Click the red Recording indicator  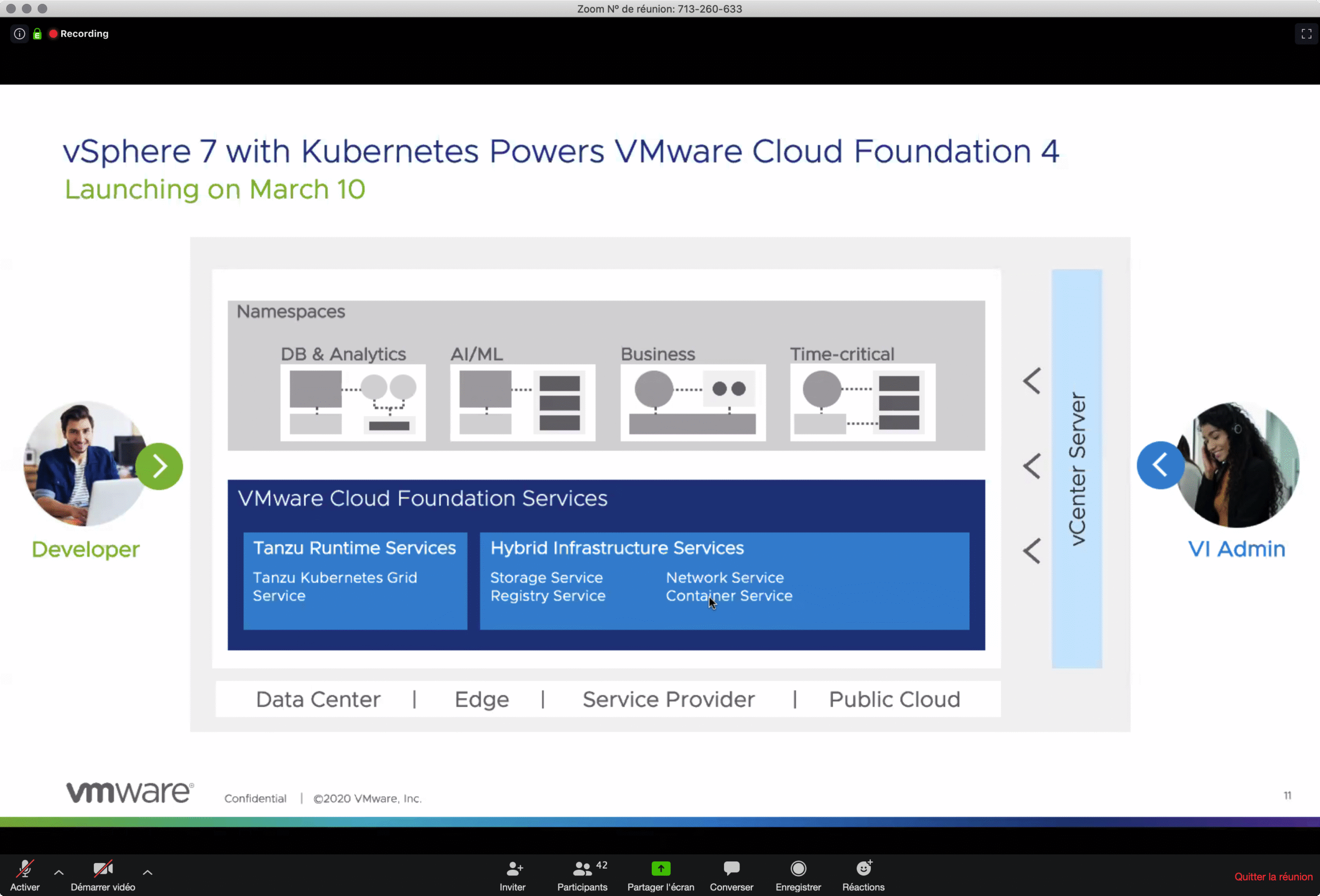point(79,34)
